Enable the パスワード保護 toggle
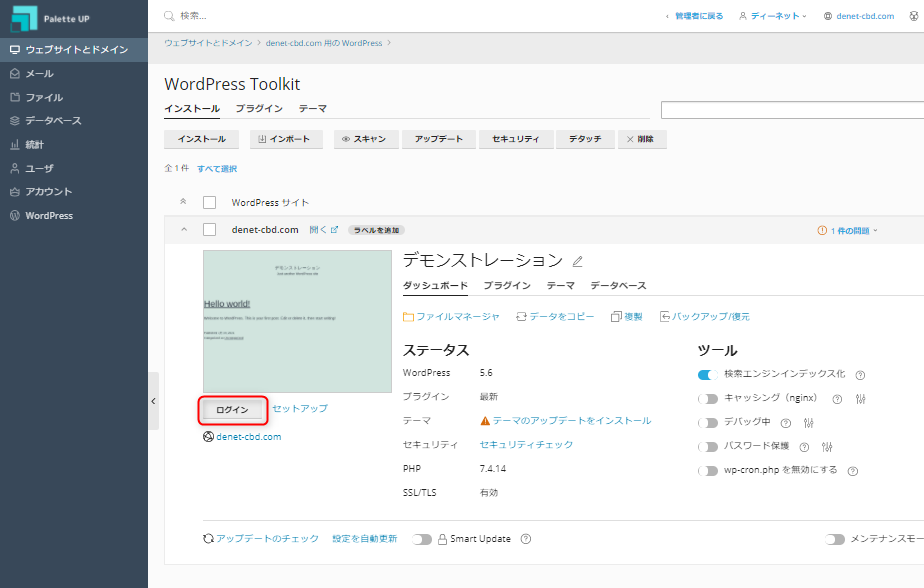The image size is (924, 588). click(x=707, y=447)
